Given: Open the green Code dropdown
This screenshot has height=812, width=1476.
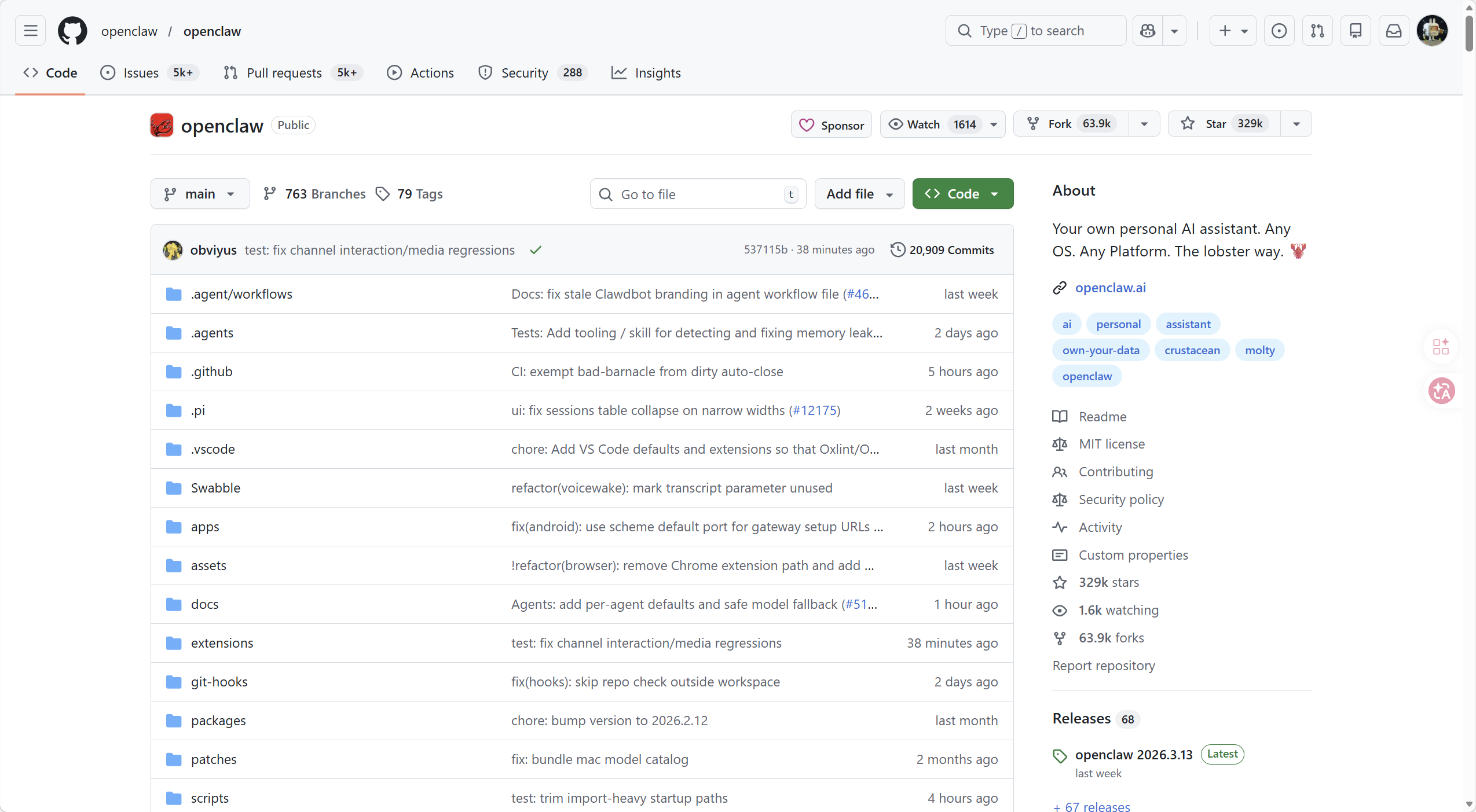Looking at the screenshot, I should coord(962,194).
